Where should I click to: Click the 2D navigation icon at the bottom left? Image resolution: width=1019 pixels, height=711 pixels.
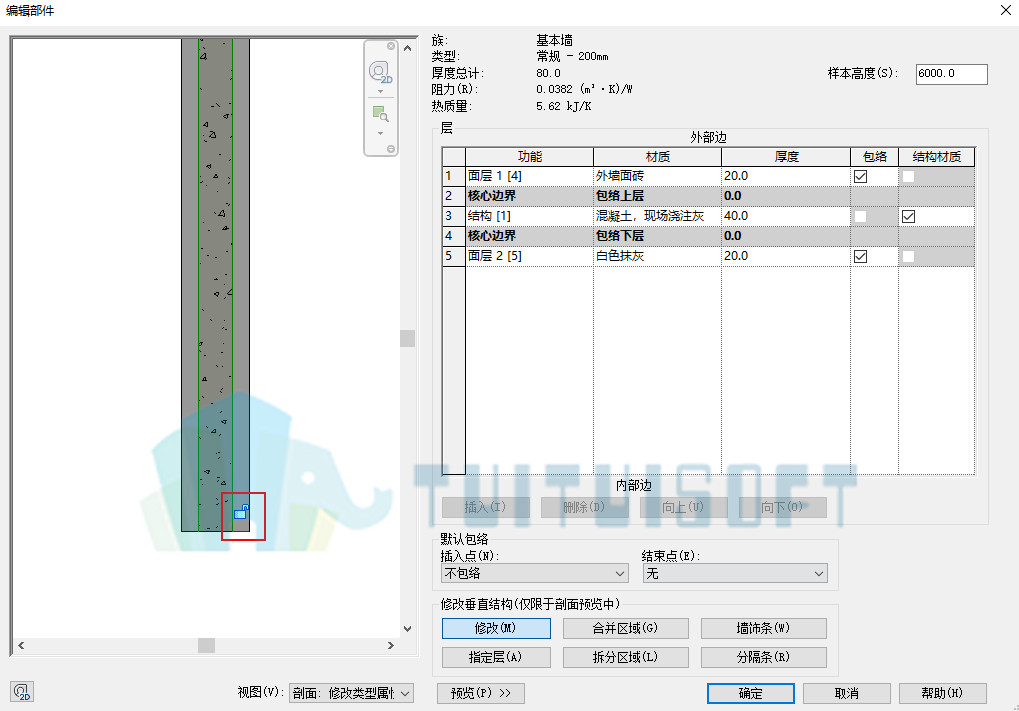click(x=22, y=692)
